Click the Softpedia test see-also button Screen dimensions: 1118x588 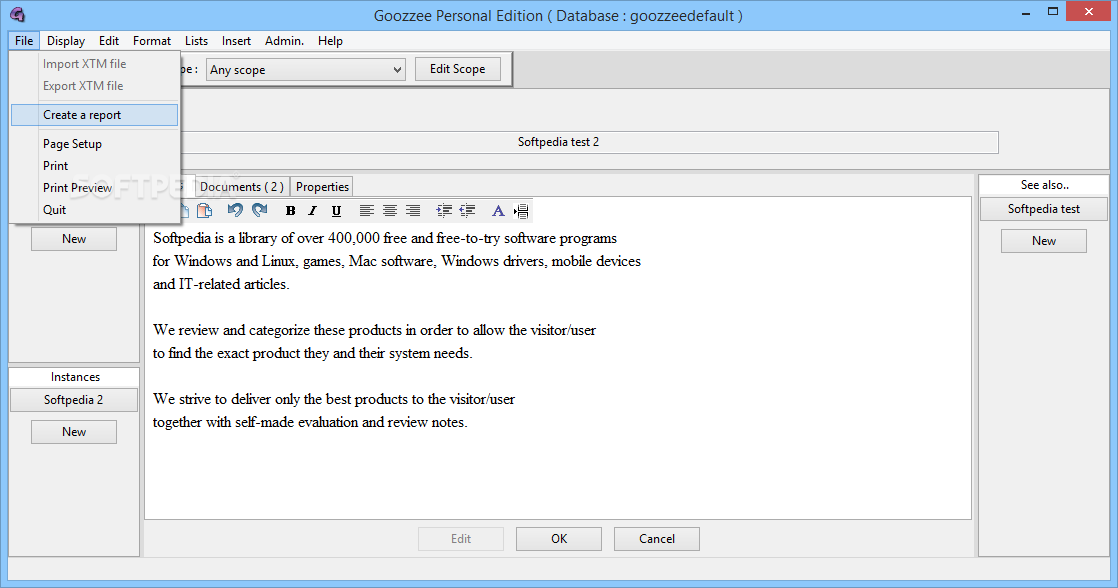(1044, 209)
